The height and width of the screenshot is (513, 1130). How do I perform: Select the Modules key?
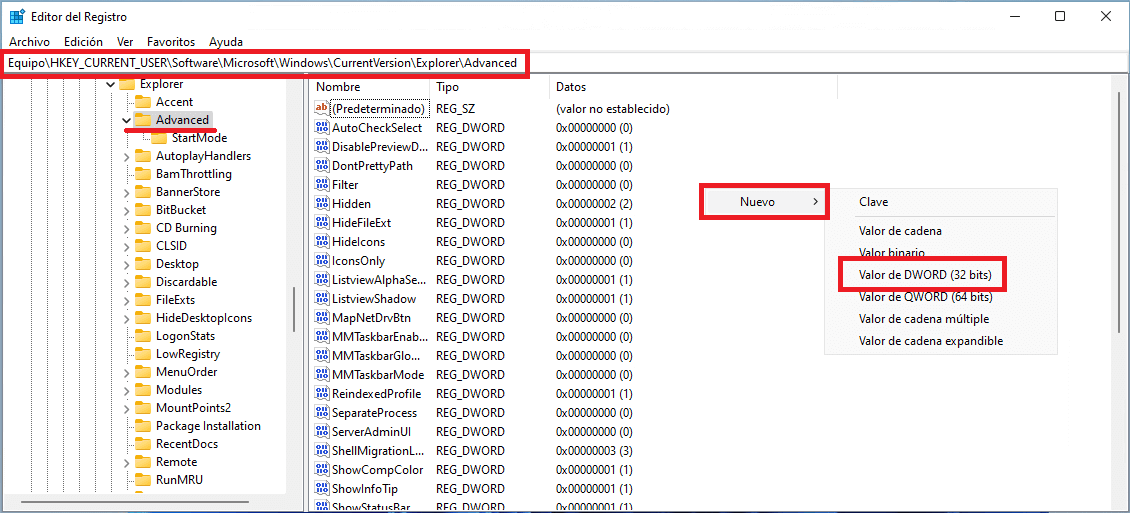click(179, 390)
